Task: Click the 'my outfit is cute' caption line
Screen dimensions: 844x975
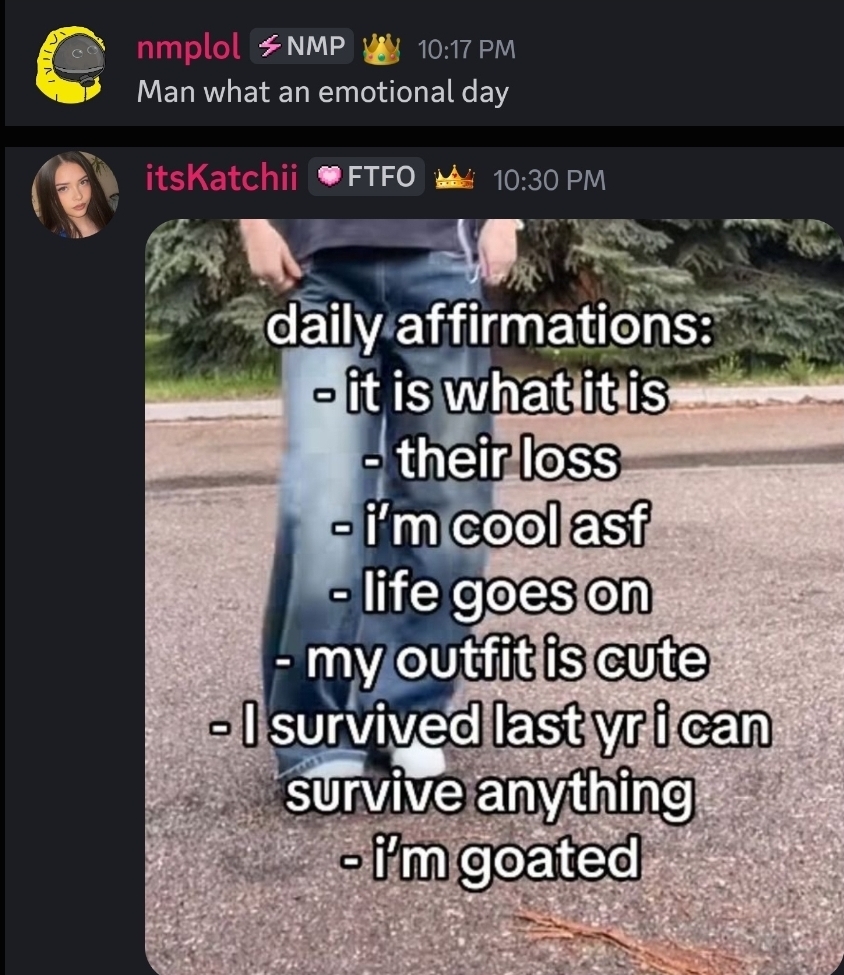Action: [491, 660]
